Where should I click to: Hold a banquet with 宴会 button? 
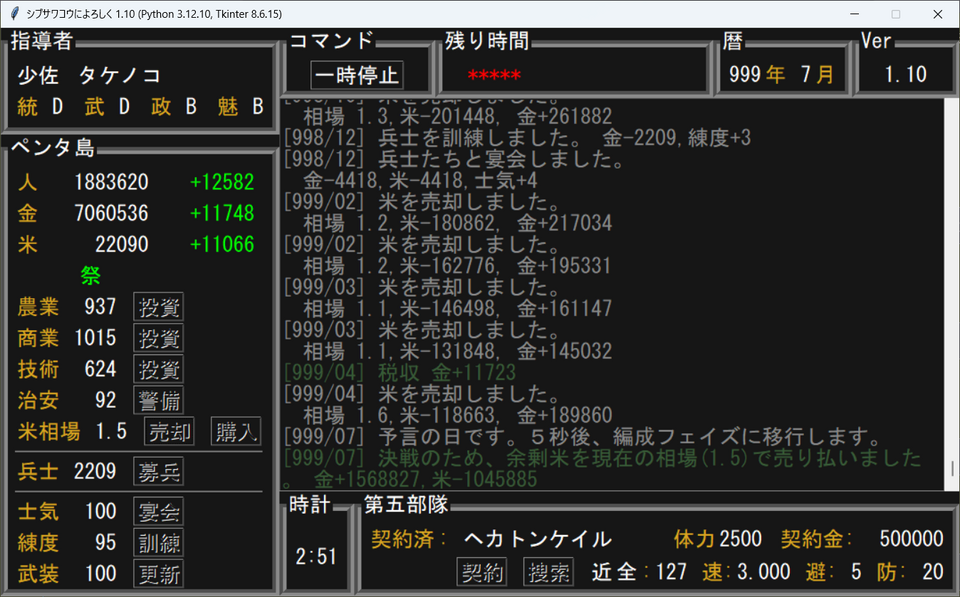pos(158,512)
